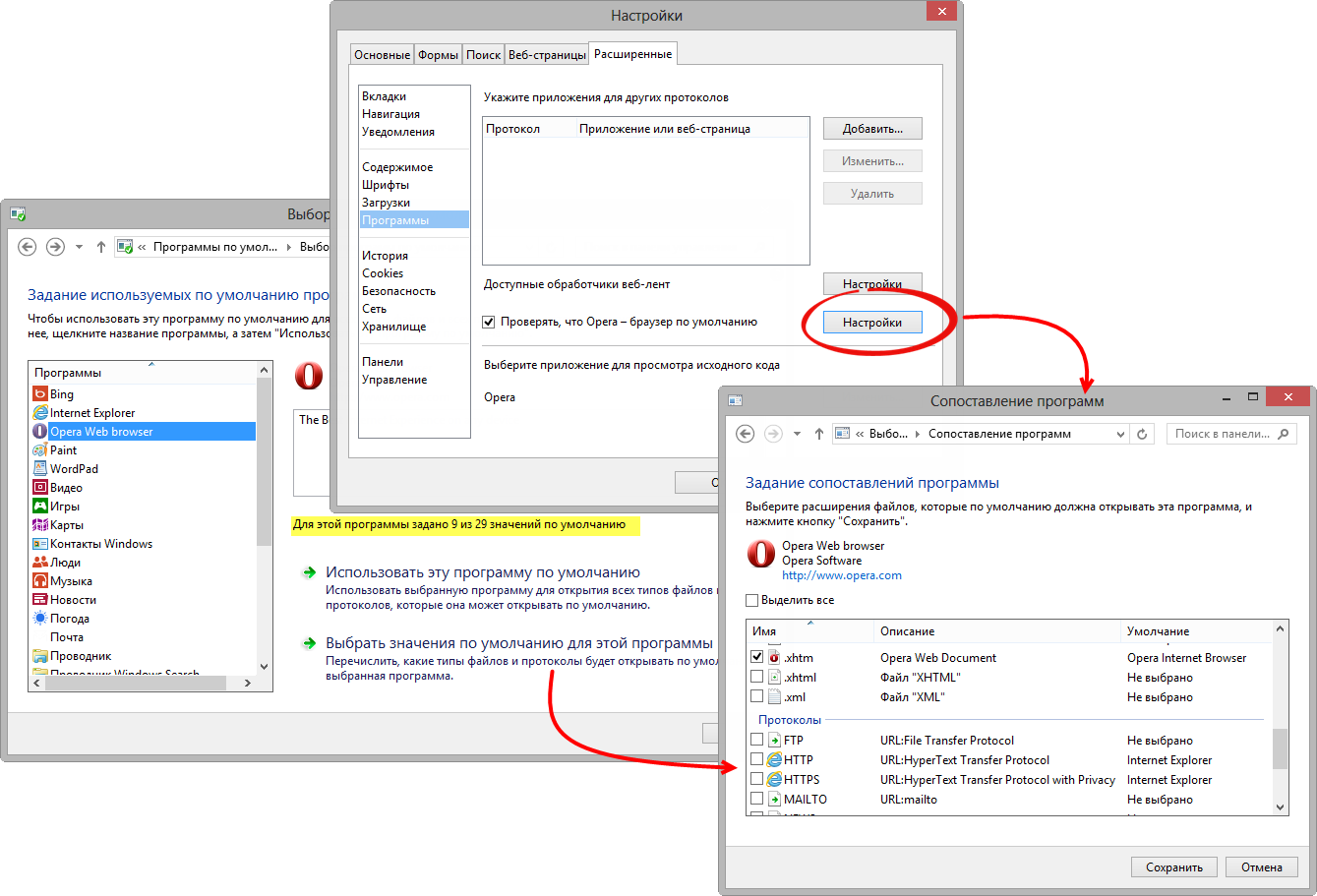
Task: Click the .xml file type icon
Action: click(x=774, y=697)
